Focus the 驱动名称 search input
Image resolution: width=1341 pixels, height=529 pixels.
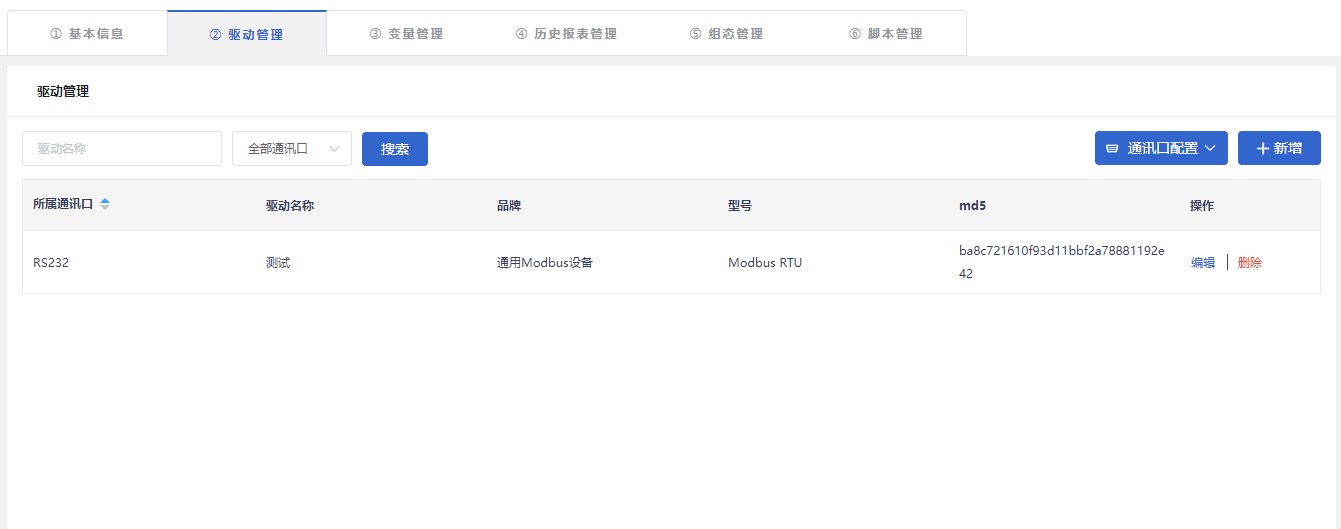[122, 148]
